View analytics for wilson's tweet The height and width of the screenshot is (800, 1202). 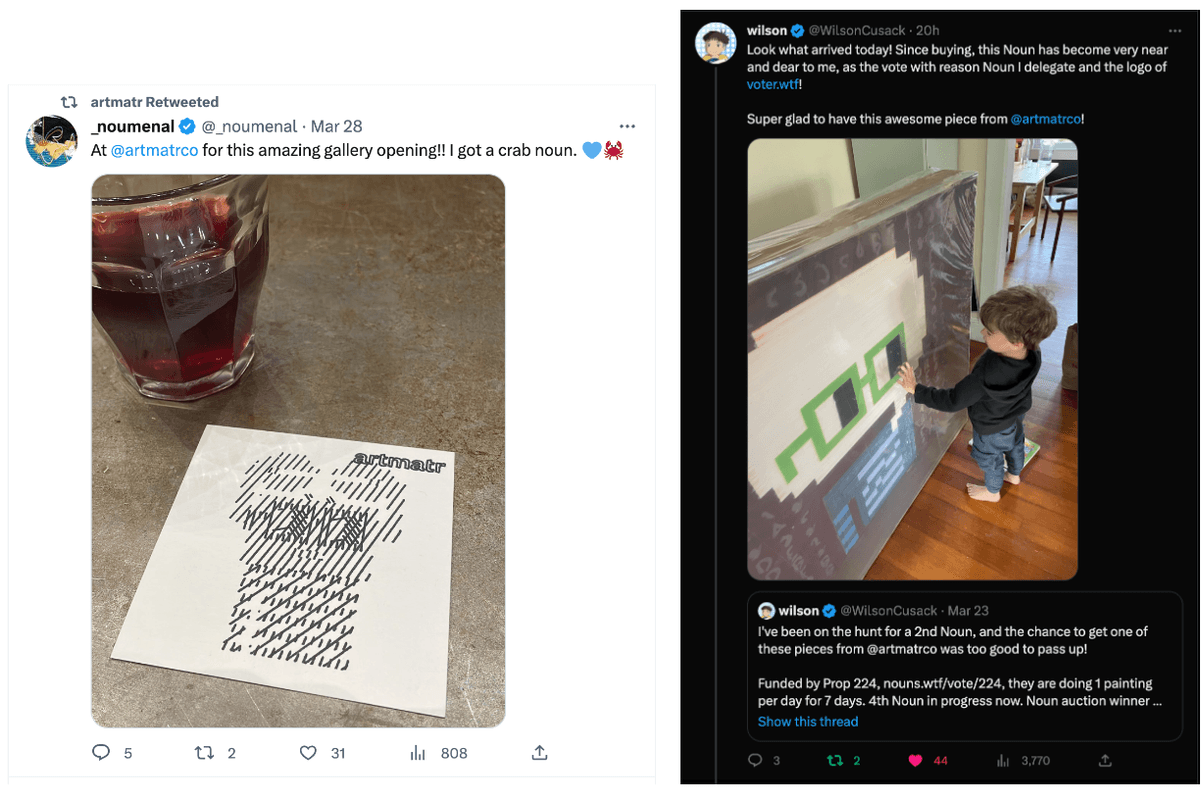click(x=1003, y=761)
